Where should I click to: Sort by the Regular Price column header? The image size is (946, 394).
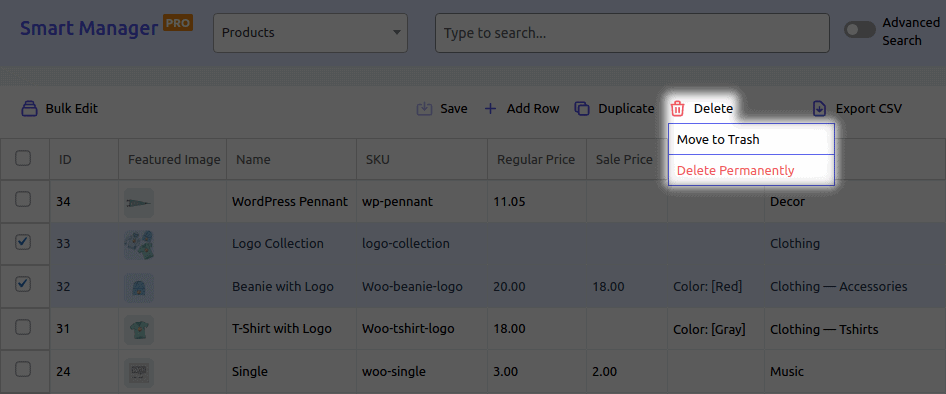536,160
